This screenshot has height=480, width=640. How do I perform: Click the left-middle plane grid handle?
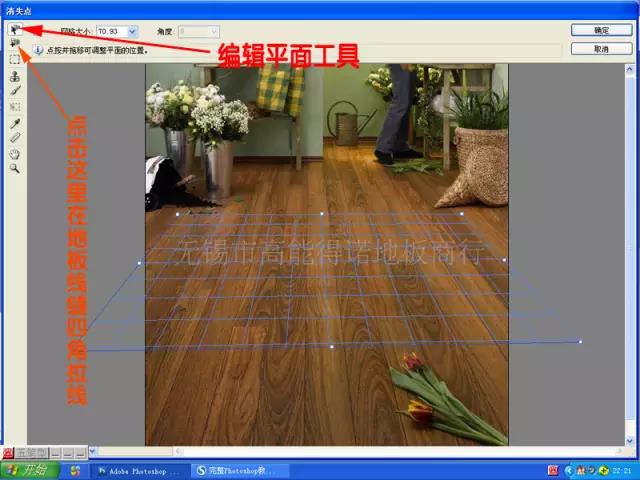[139, 263]
